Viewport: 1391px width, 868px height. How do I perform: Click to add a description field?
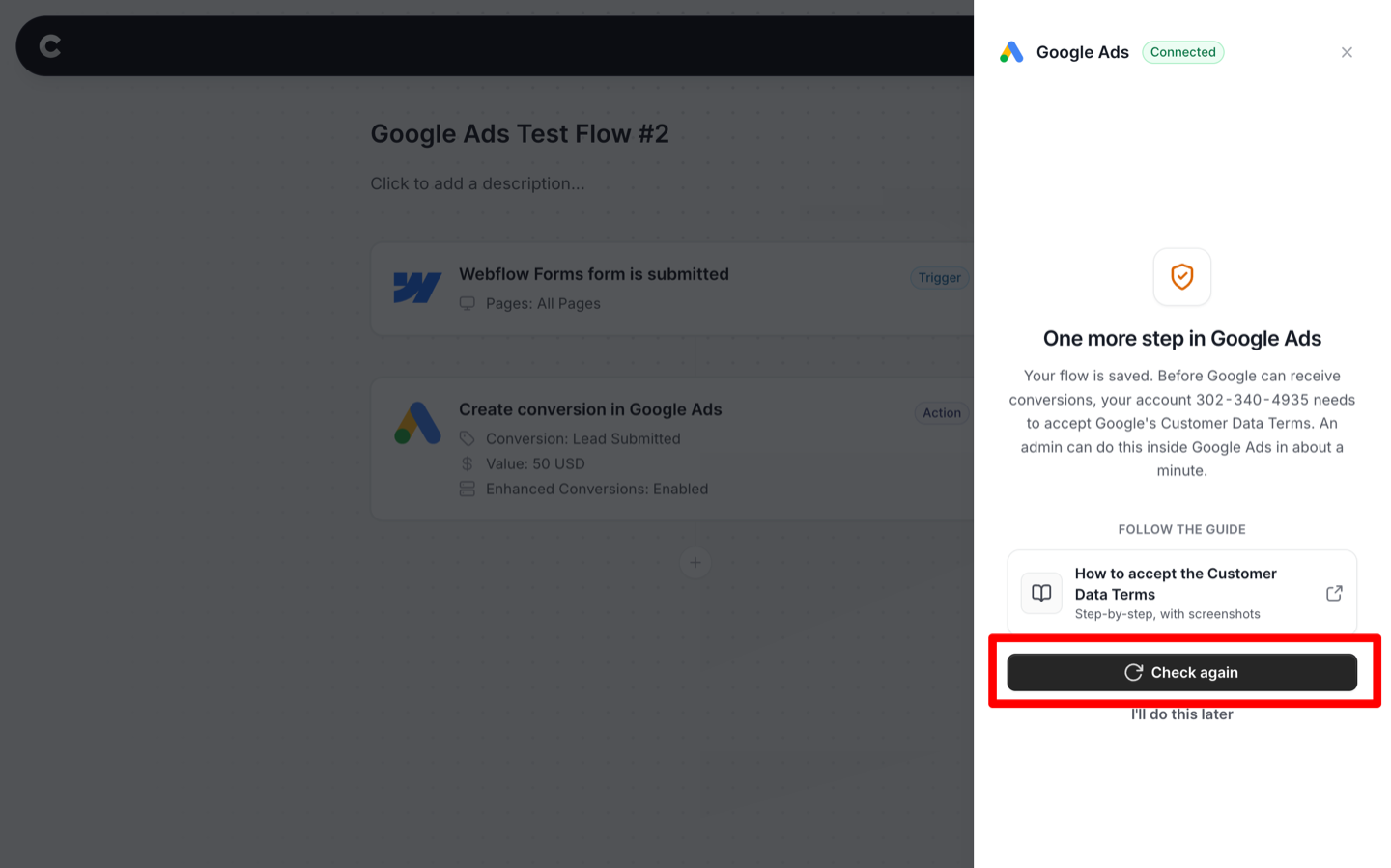tap(477, 183)
